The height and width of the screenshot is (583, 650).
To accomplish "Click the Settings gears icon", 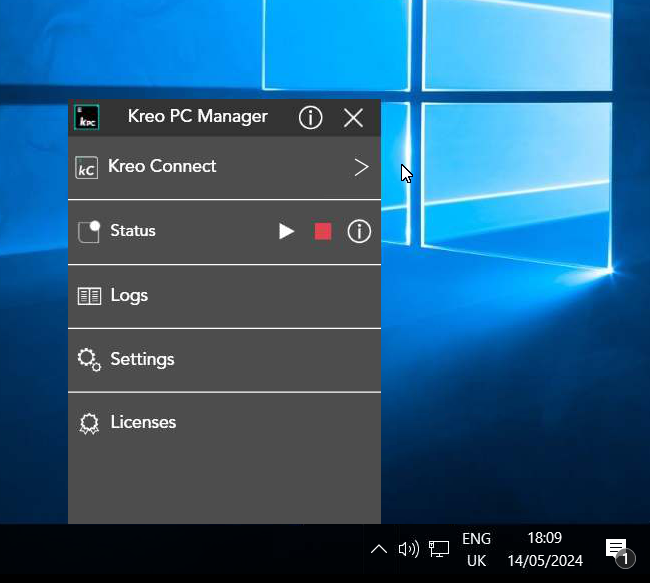I will point(89,360).
